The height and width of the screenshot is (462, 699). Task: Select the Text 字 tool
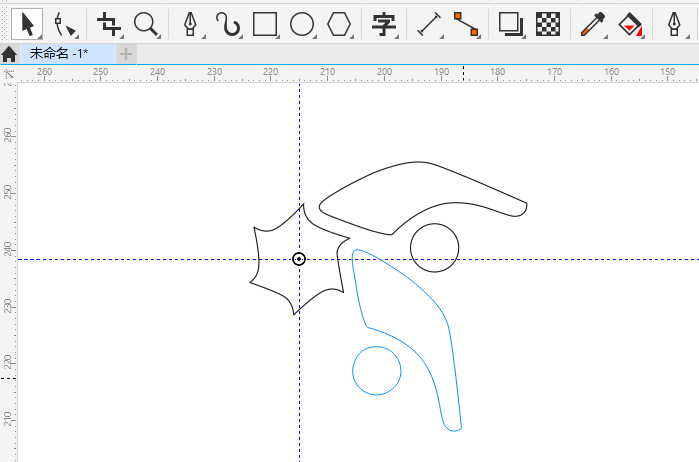point(384,24)
